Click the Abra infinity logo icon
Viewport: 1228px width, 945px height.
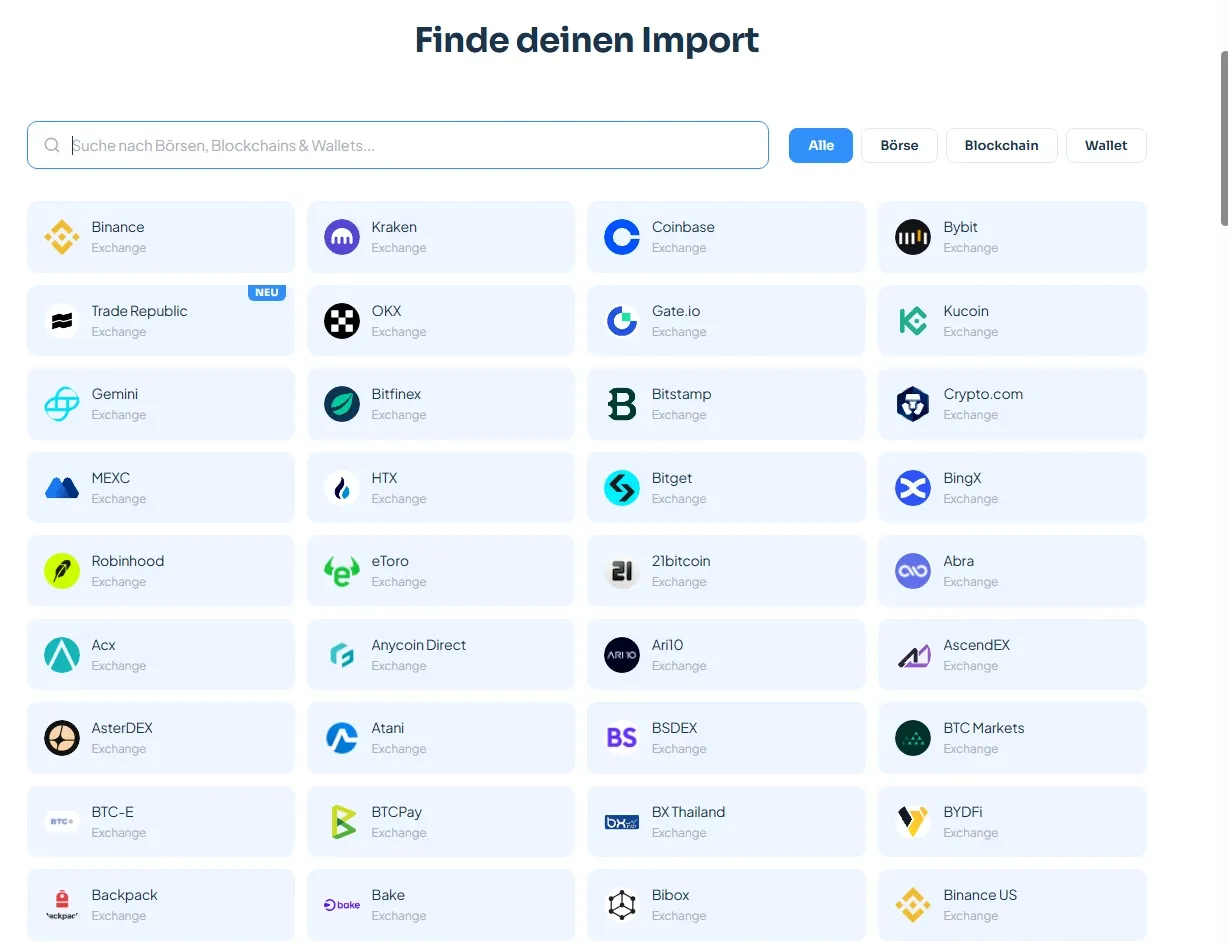tap(913, 571)
